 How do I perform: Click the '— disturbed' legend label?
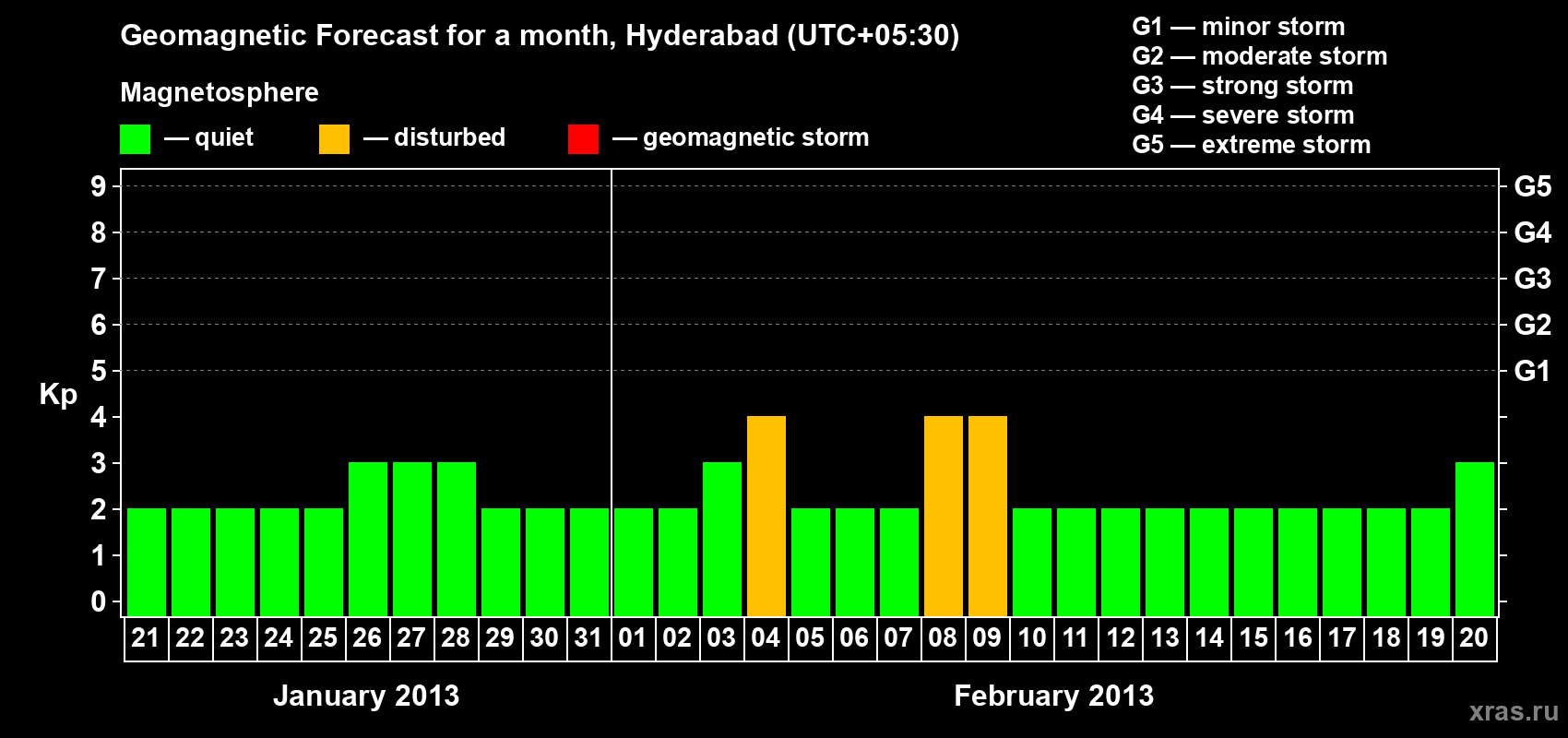[x=434, y=138]
